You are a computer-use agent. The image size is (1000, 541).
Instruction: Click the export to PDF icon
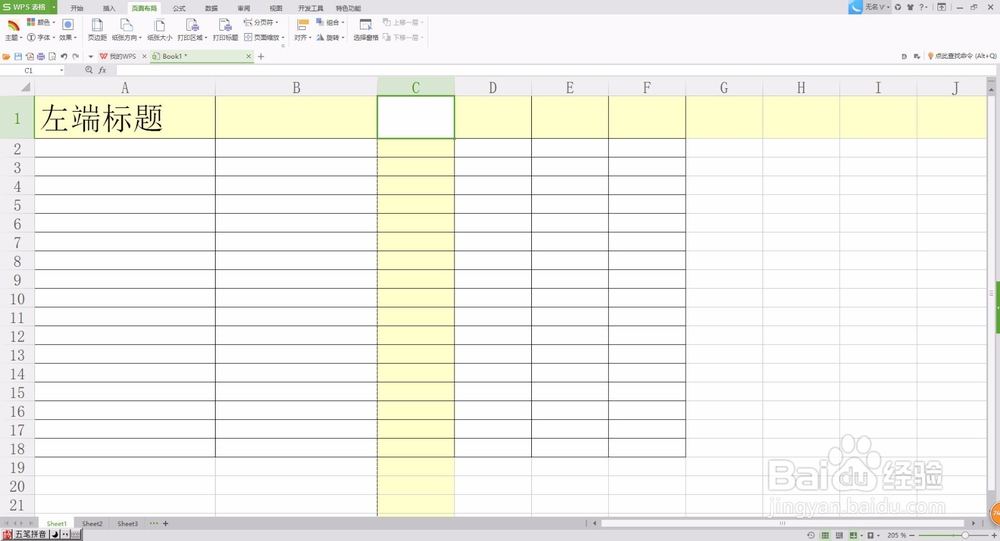coord(29,56)
